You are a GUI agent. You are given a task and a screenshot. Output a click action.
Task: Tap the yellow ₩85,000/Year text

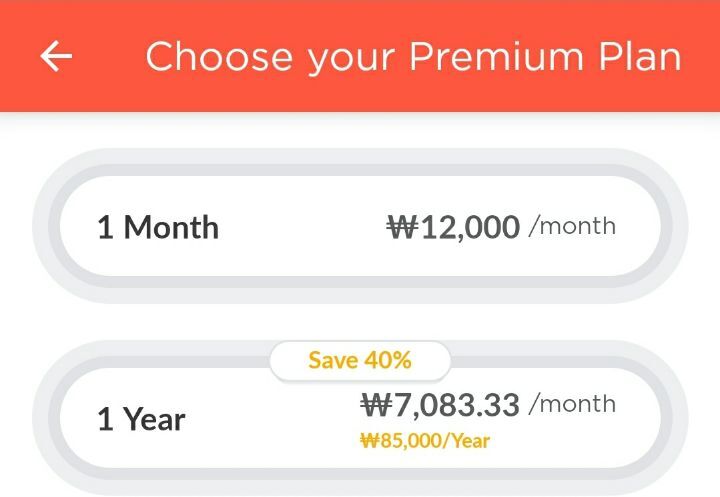click(x=425, y=440)
